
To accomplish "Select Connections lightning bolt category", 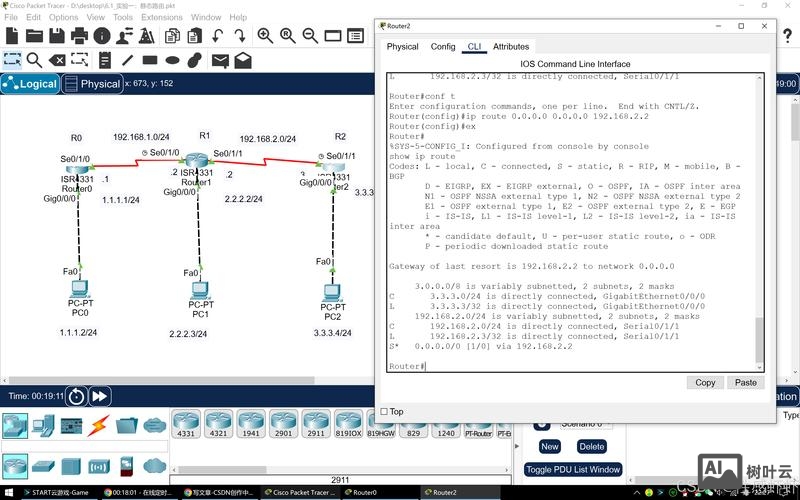I will [x=98, y=425].
